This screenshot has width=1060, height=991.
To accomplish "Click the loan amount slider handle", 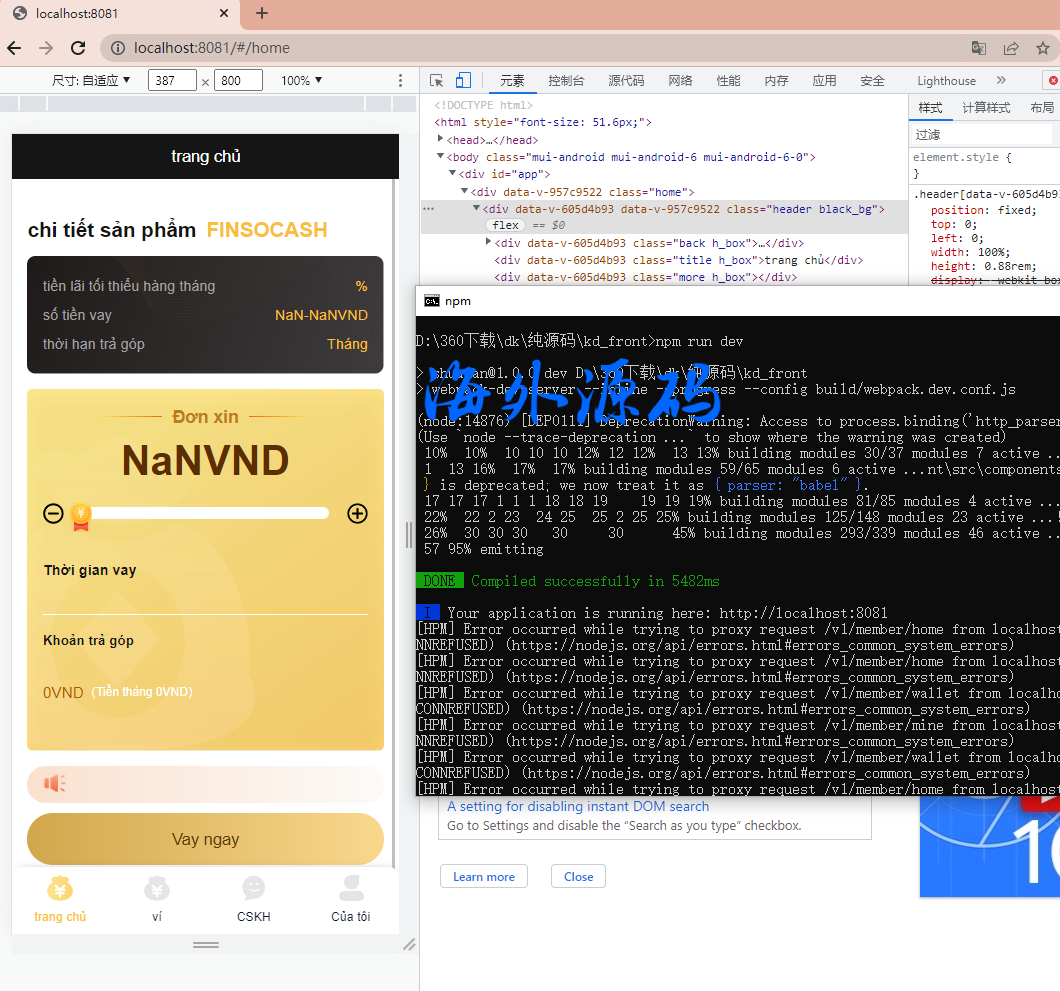I will pyautogui.click(x=80, y=515).
